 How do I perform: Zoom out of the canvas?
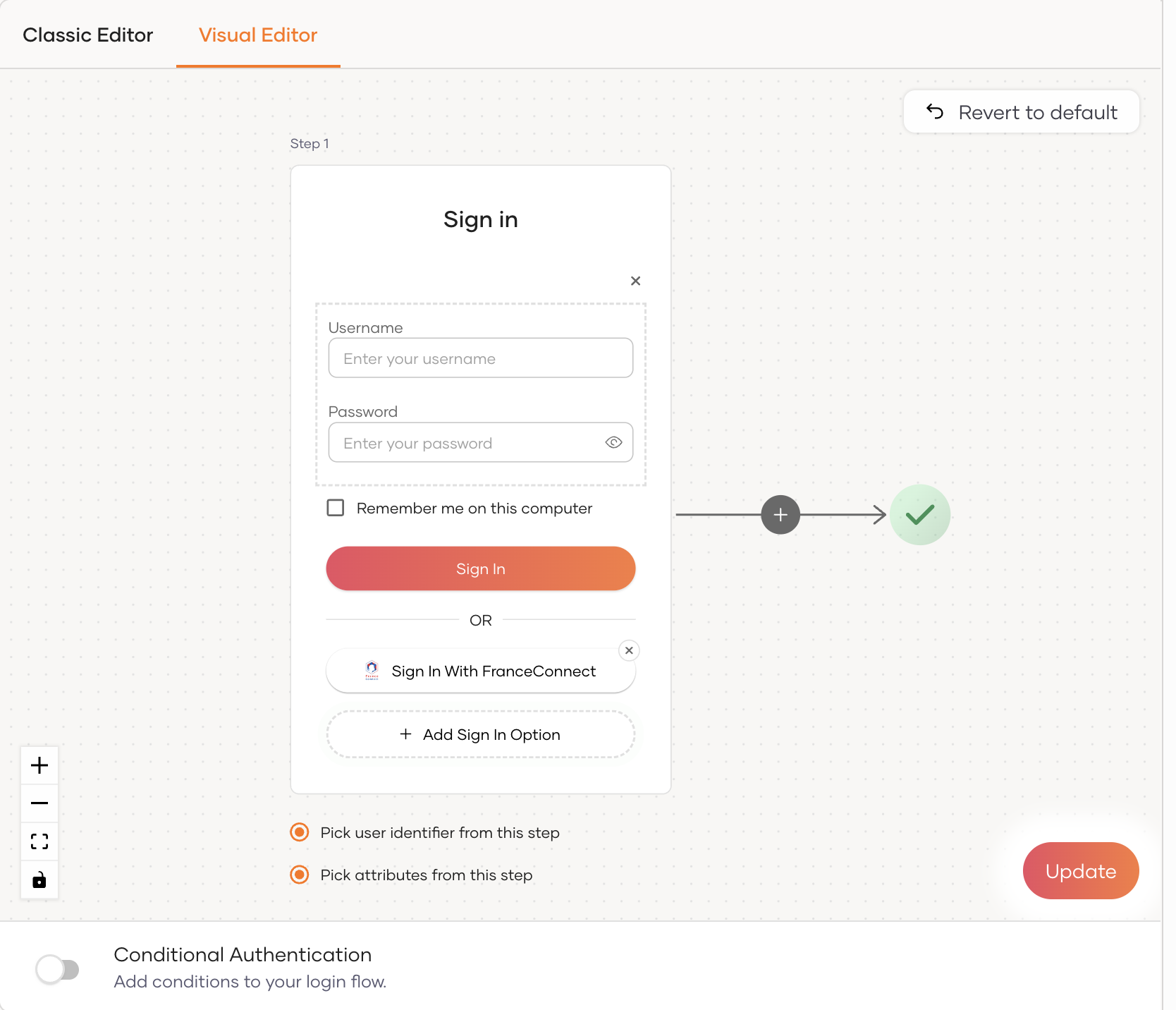click(x=39, y=803)
